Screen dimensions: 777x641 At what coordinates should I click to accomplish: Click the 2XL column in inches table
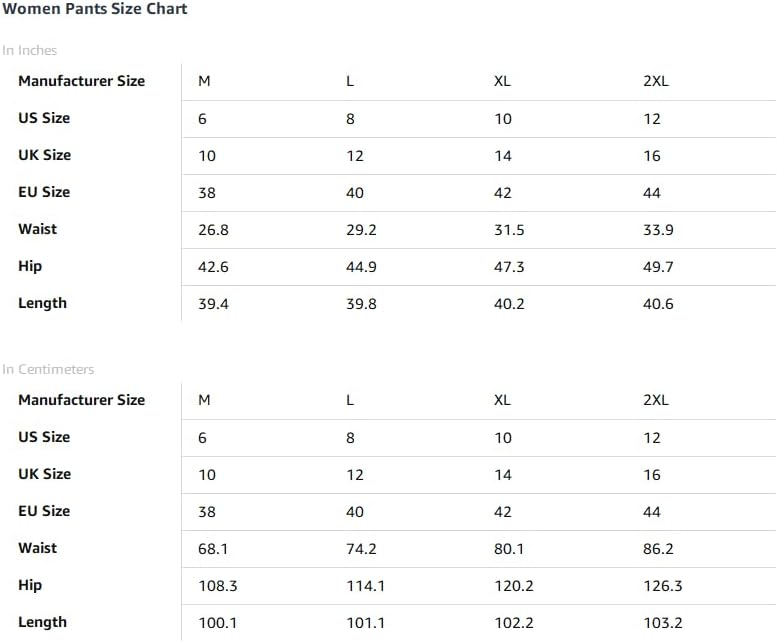pos(656,81)
